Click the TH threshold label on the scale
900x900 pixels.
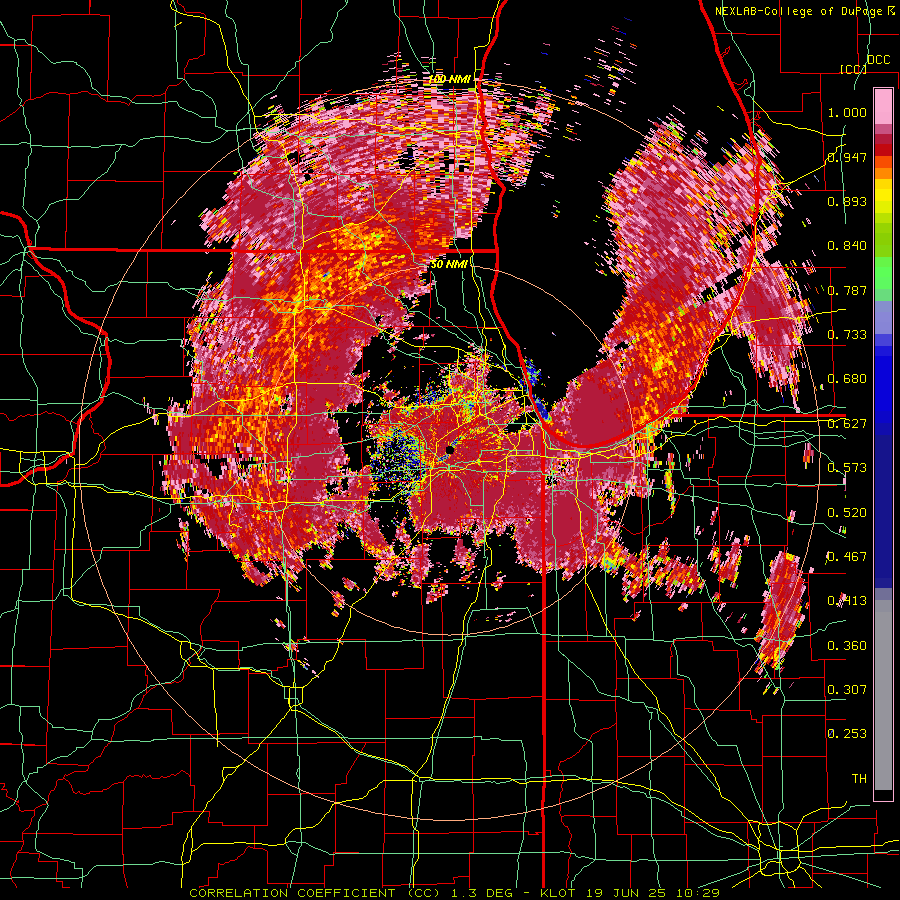click(x=859, y=779)
